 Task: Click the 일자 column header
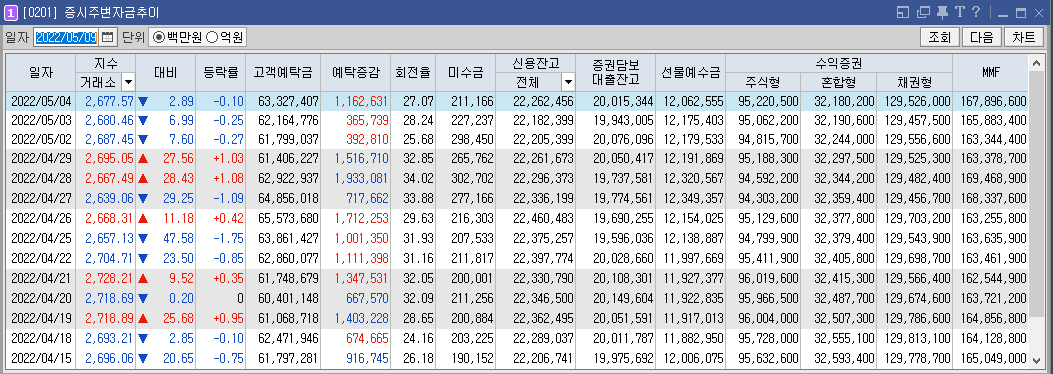(41, 73)
